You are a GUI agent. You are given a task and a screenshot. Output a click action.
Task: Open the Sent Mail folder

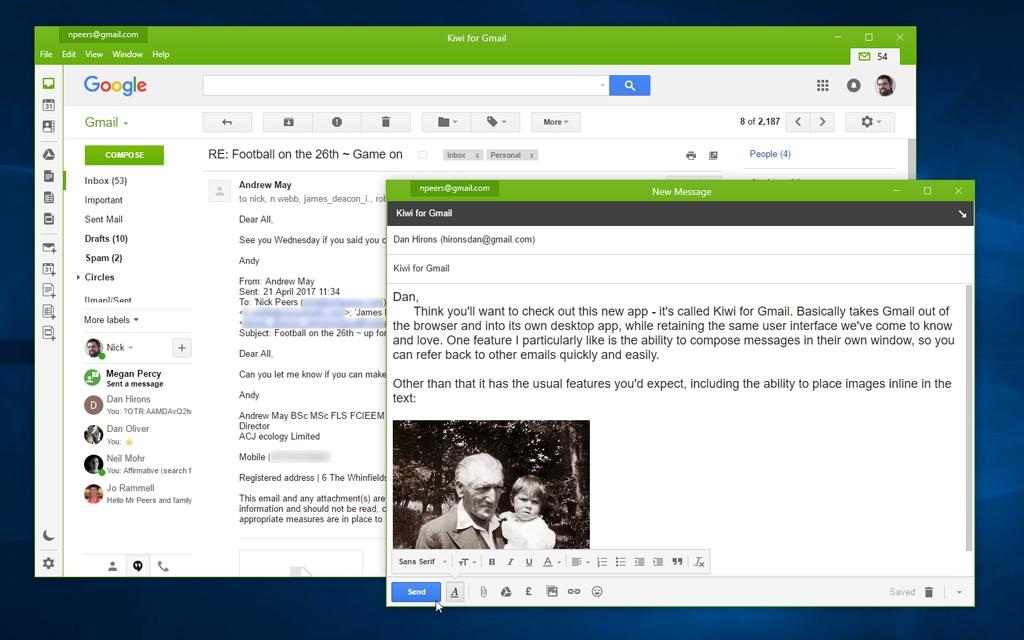click(x=103, y=219)
